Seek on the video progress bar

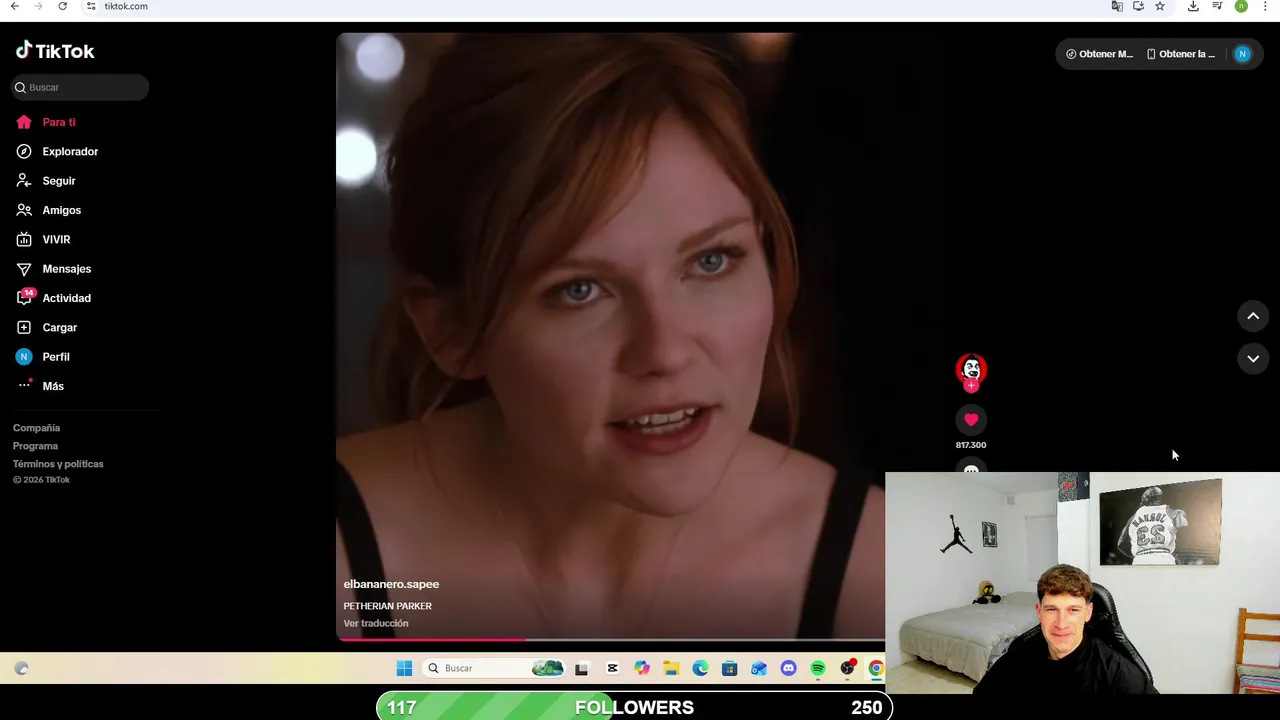tap(610, 639)
